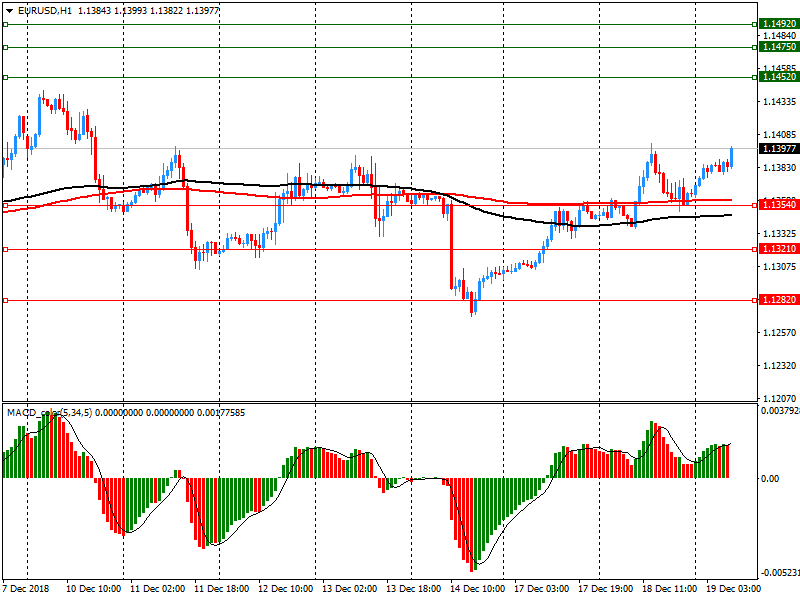Click the 7 Dec 2018 date label
This screenshot has width=800, height=600.
click(26, 589)
